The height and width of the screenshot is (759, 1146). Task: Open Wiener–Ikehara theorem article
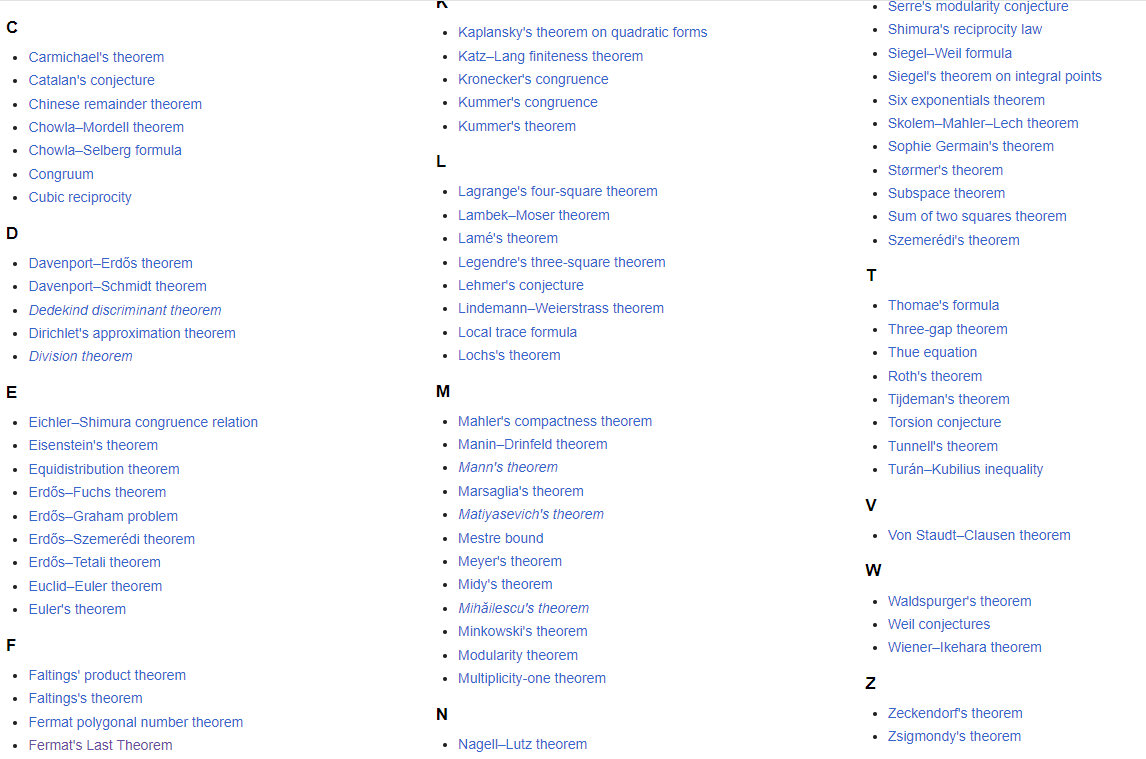click(x=964, y=647)
